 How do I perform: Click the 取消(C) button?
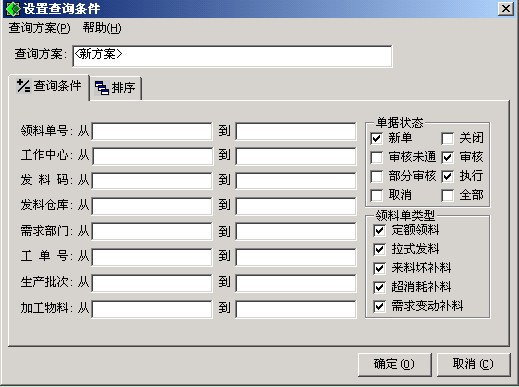(473, 364)
